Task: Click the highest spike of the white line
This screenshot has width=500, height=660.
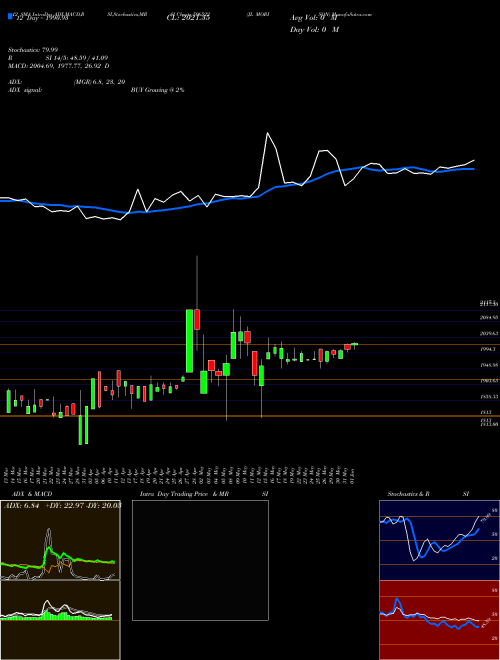Action: [267, 133]
